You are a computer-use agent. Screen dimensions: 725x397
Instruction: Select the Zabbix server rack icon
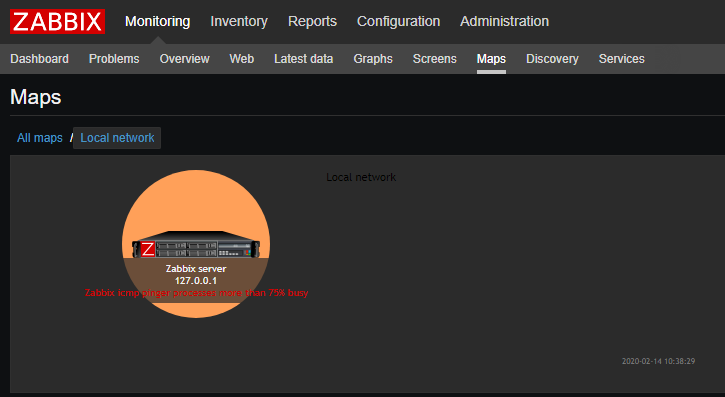pyautogui.click(x=196, y=244)
